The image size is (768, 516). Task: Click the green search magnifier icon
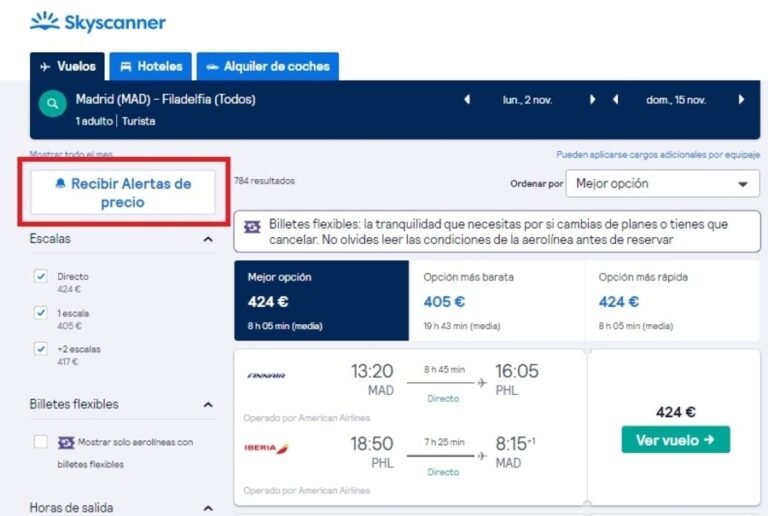tap(51, 103)
